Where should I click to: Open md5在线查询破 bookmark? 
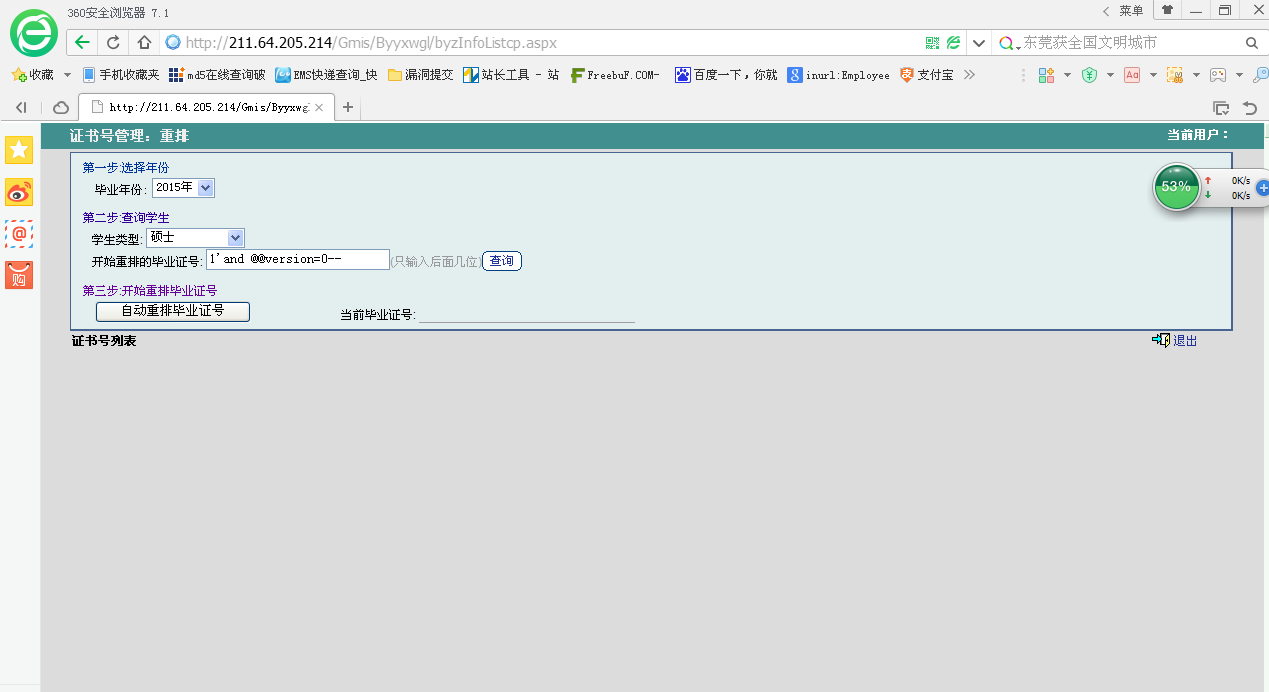[x=217, y=75]
